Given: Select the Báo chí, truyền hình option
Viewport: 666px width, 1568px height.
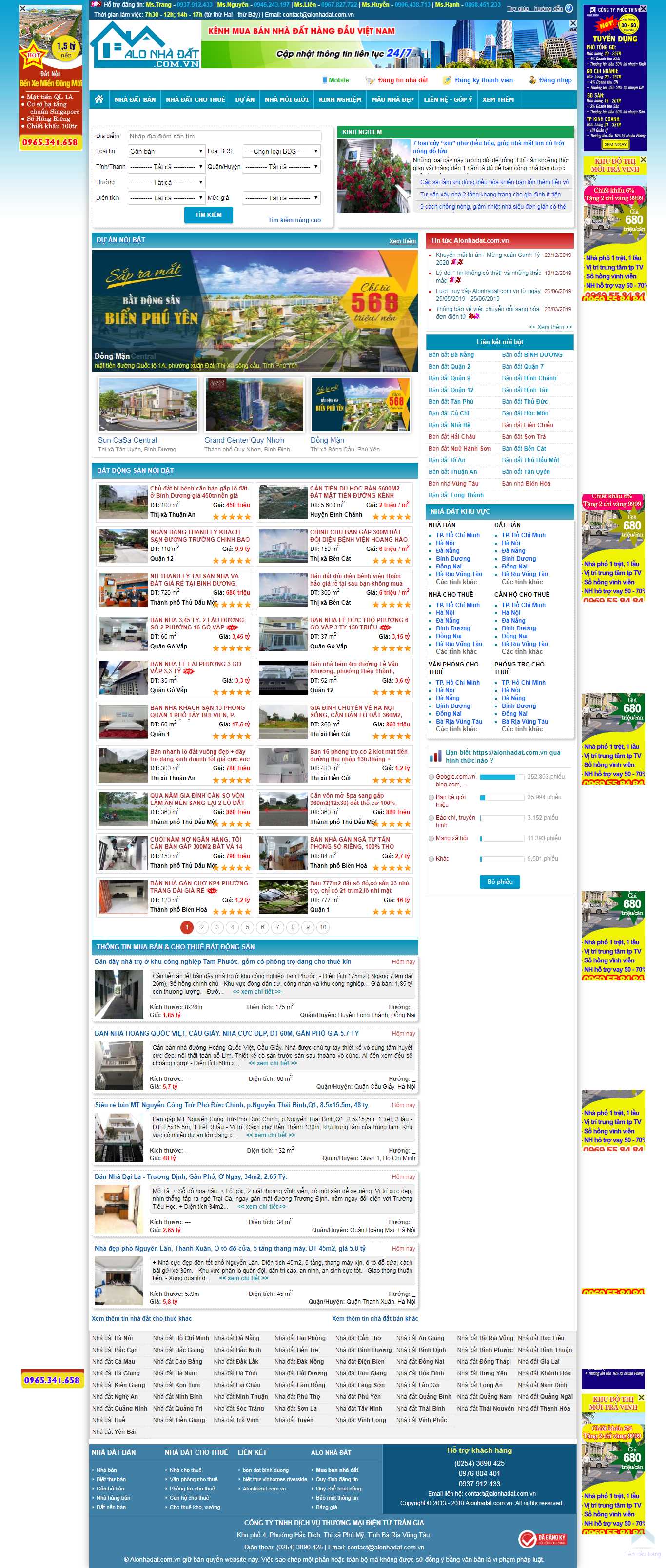Looking at the screenshot, I should coord(431,818).
